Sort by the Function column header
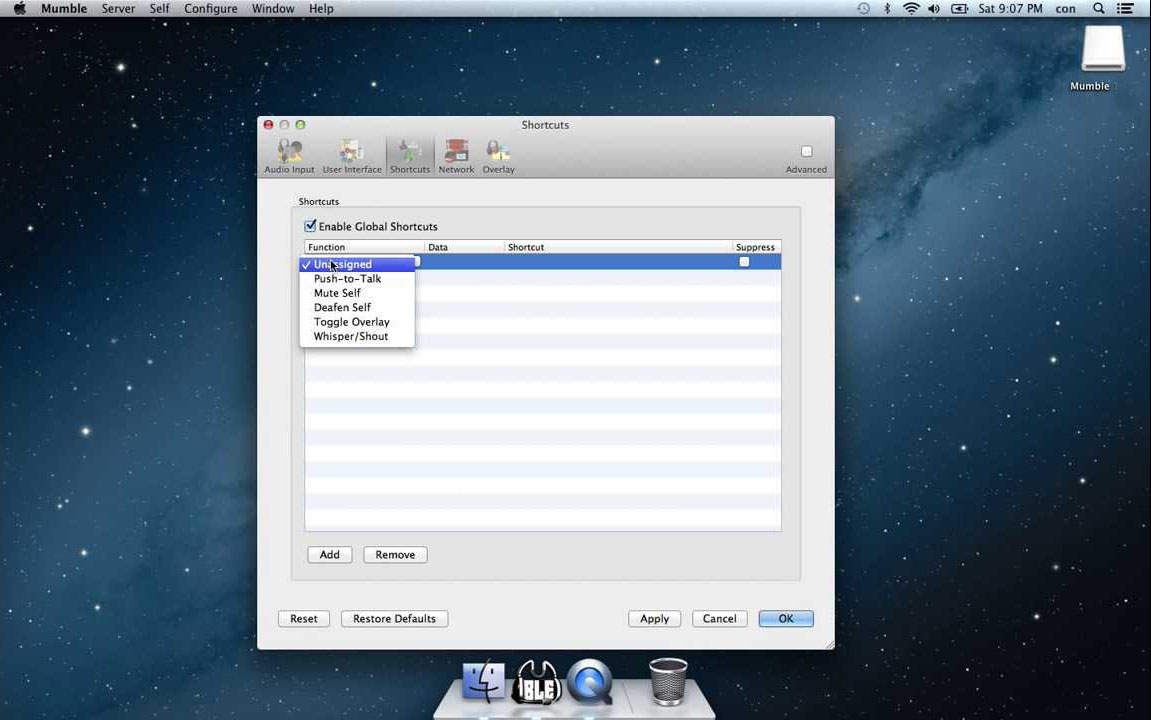 pos(365,247)
